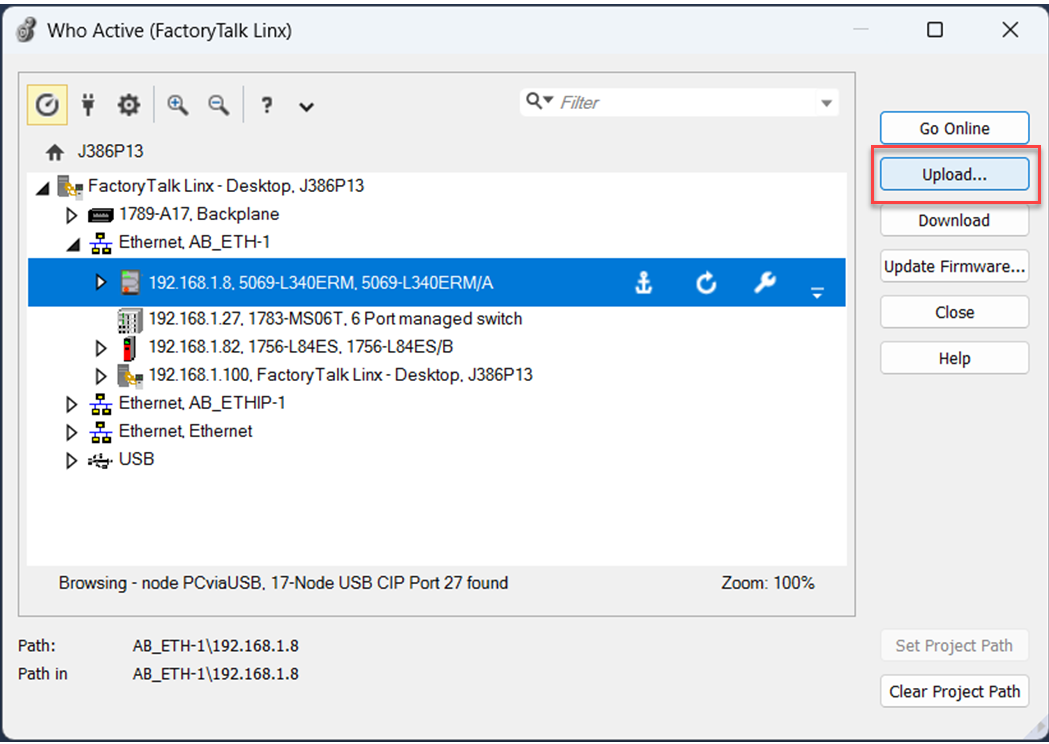This screenshot has height=744, width=1049.
Task: Click the wrench icon on selected controller
Action: click(765, 283)
